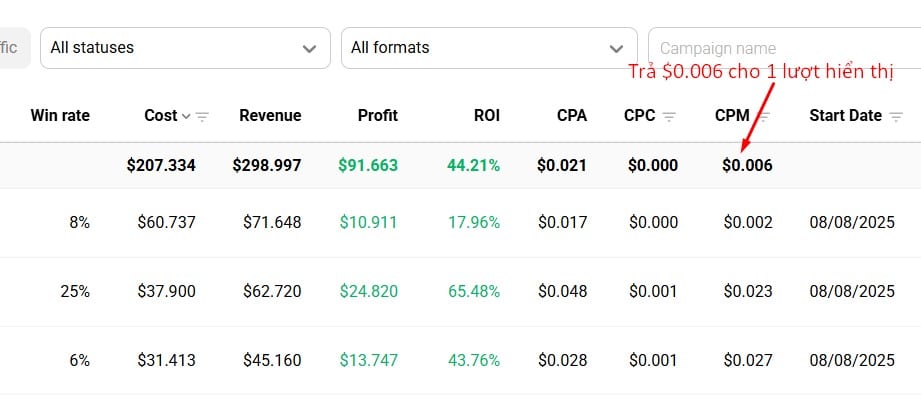Click the Start Date header label
921x405 pixels.
[845, 116]
